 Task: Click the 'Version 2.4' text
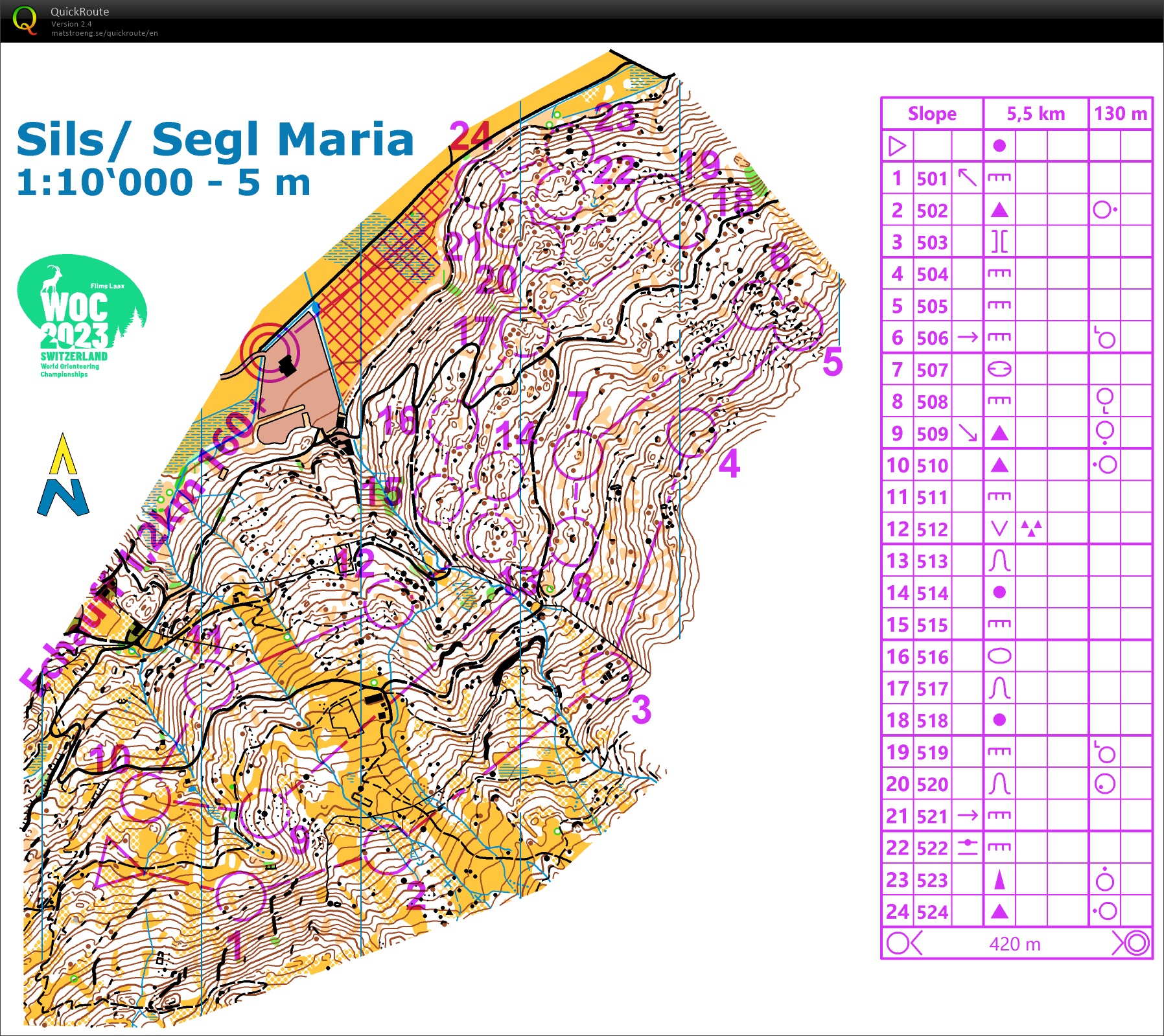pyautogui.click(x=71, y=24)
